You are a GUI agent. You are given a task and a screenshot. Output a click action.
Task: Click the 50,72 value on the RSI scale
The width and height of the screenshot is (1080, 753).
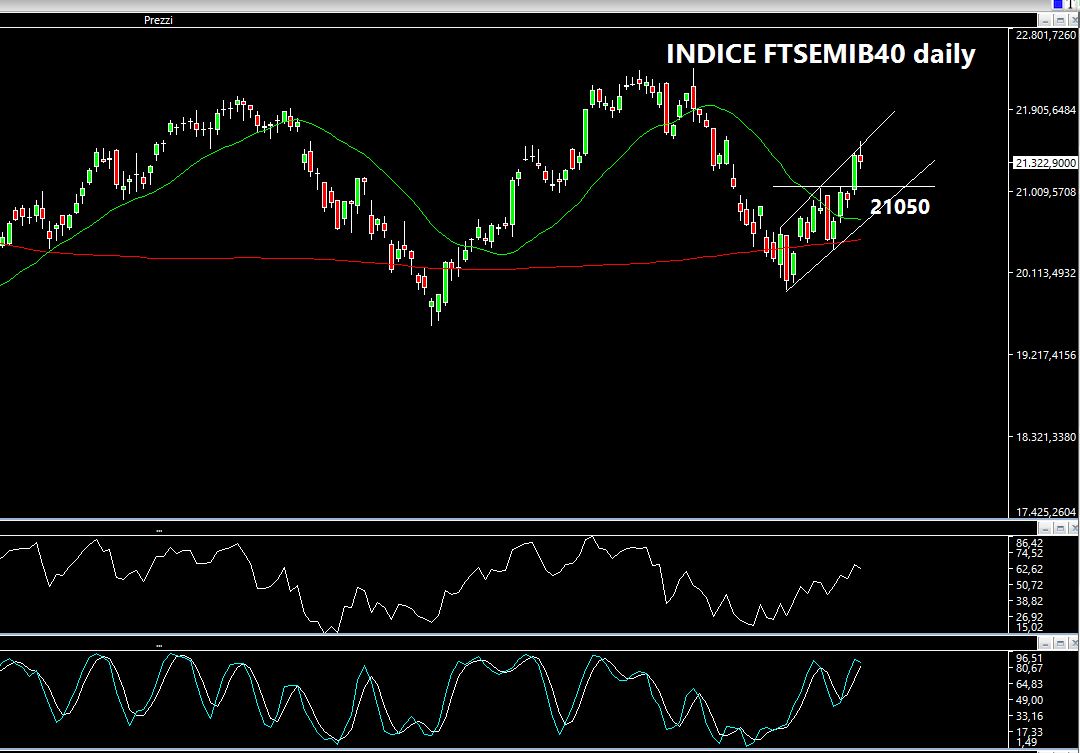click(x=1029, y=586)
